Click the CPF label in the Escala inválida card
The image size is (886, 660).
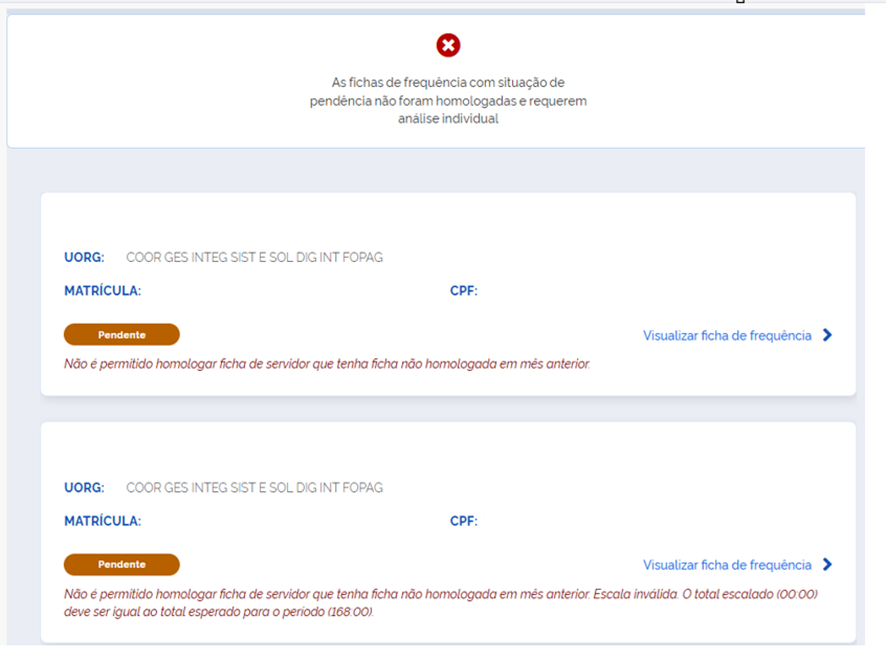coord(463,520)
